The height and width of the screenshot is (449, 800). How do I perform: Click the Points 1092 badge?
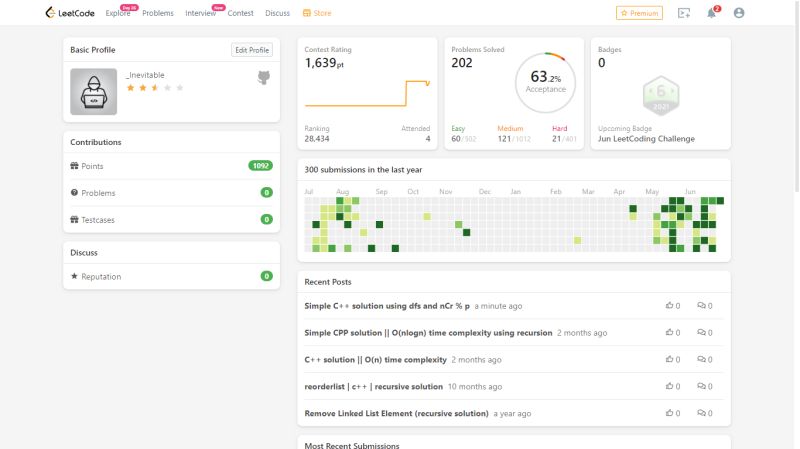(260, 166)
